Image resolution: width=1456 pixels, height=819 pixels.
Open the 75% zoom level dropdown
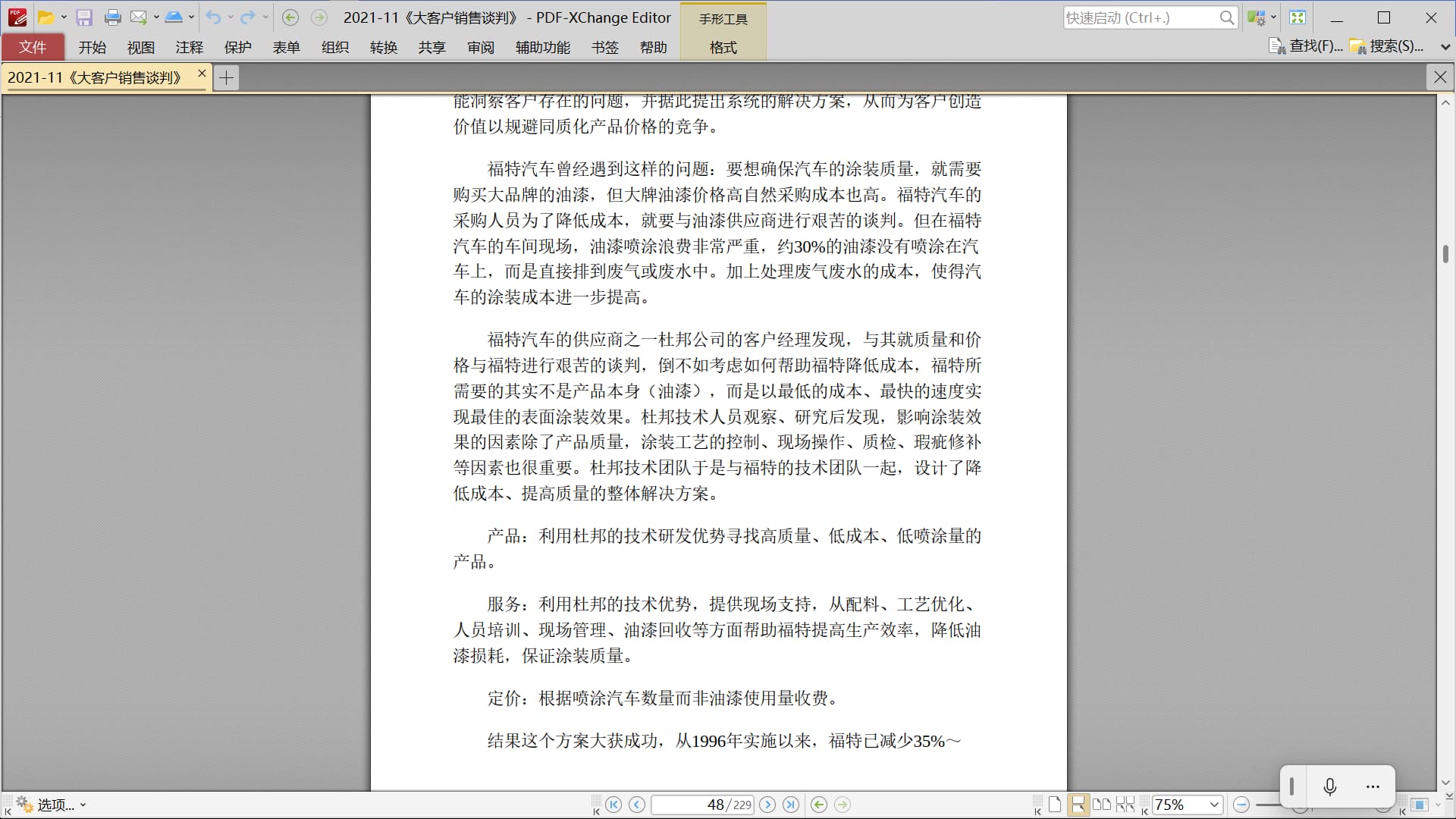tap(1214, 805)
